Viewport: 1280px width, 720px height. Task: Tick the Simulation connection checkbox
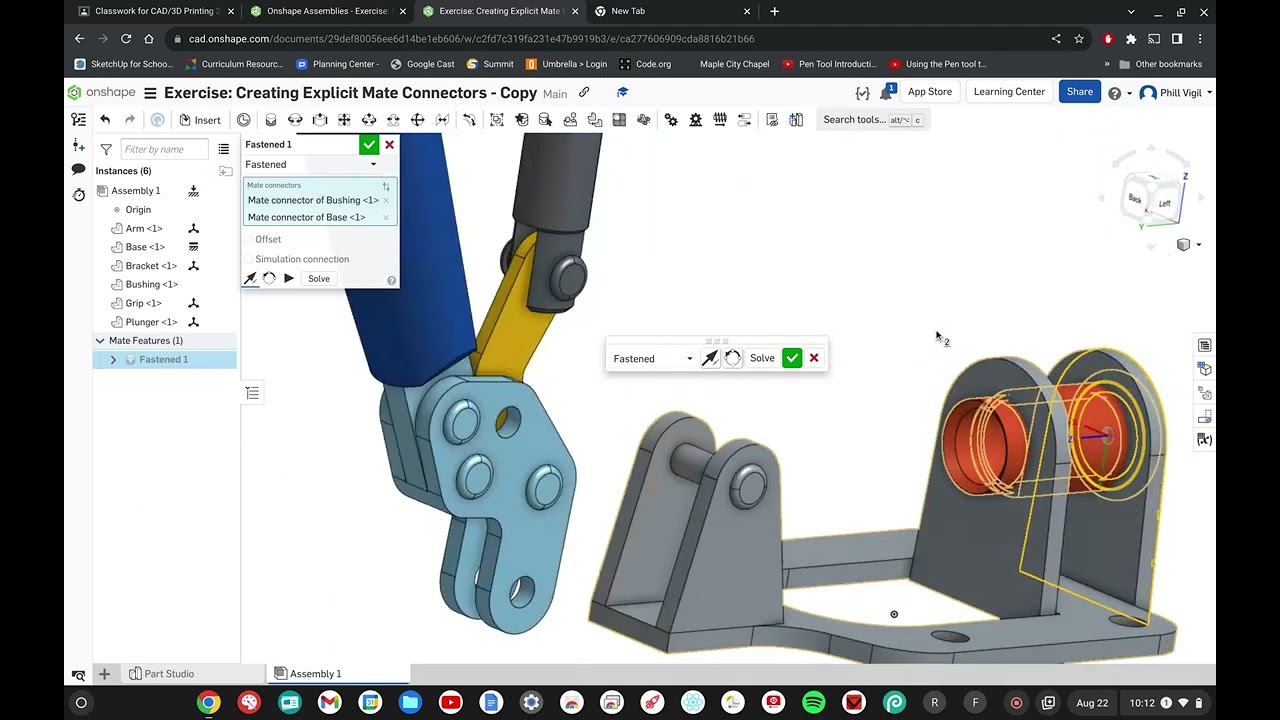pyautogui.click(x=249, y=259)
